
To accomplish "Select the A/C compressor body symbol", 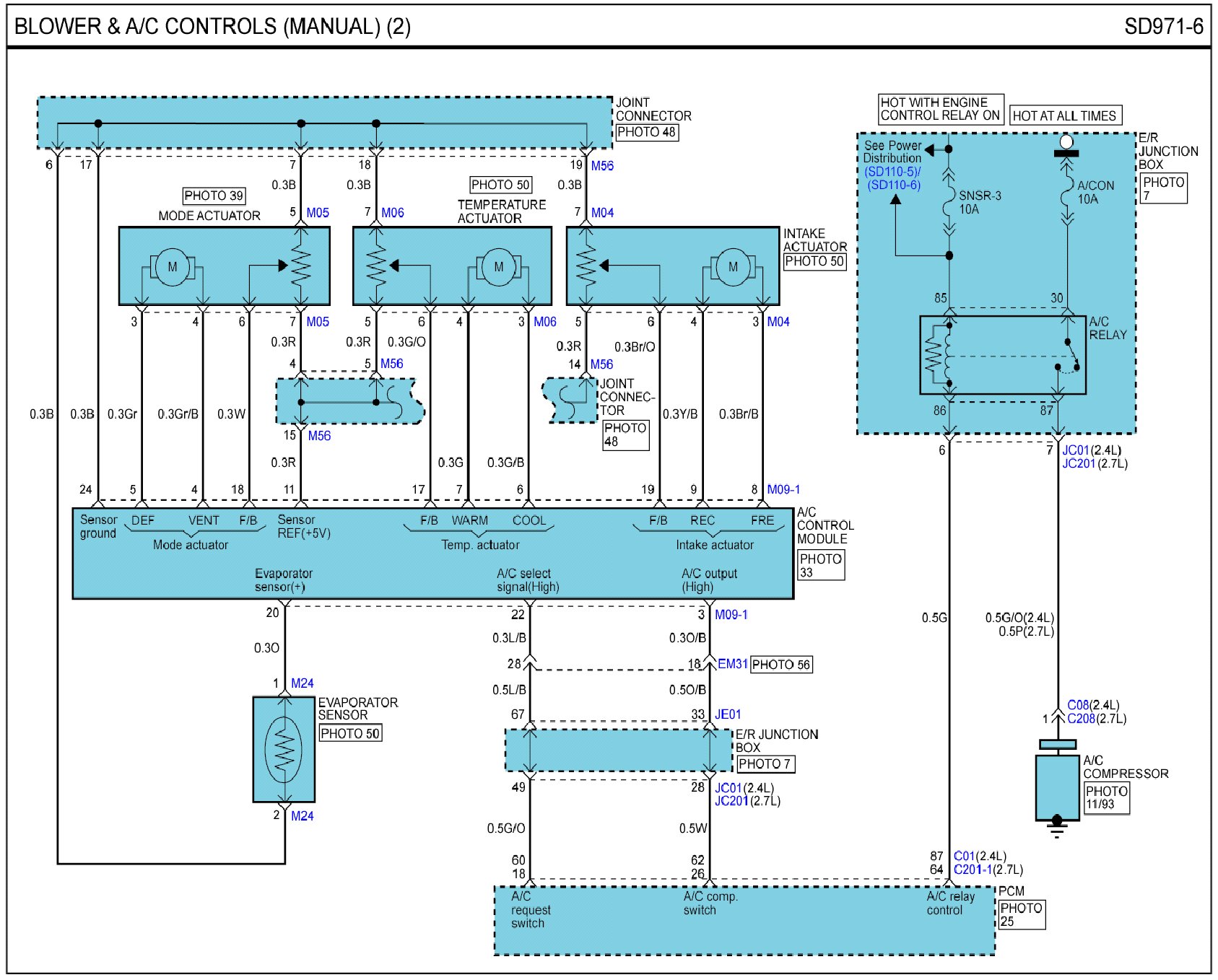I will click(1057, 786).
